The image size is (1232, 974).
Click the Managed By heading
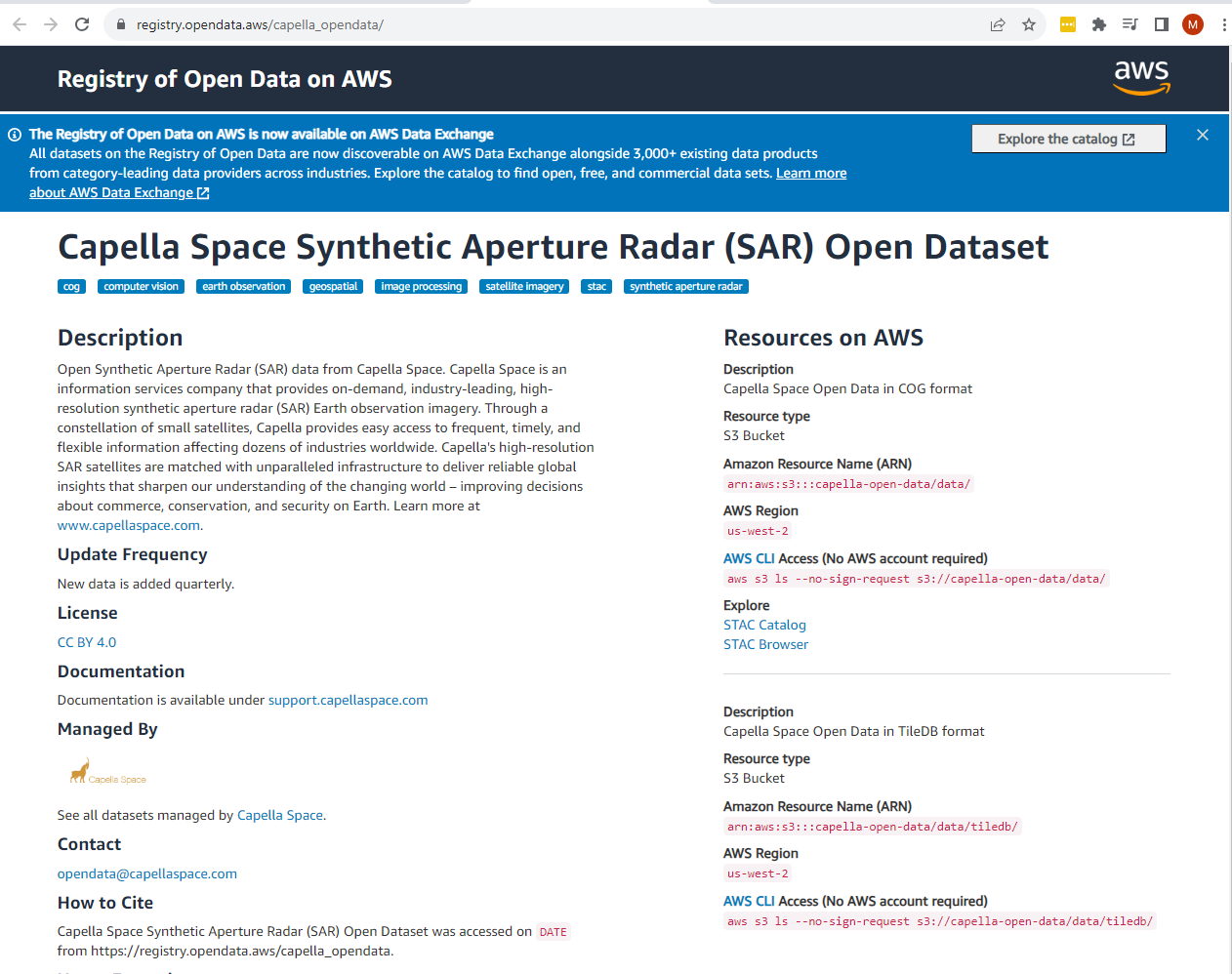(x=107, y=729)
